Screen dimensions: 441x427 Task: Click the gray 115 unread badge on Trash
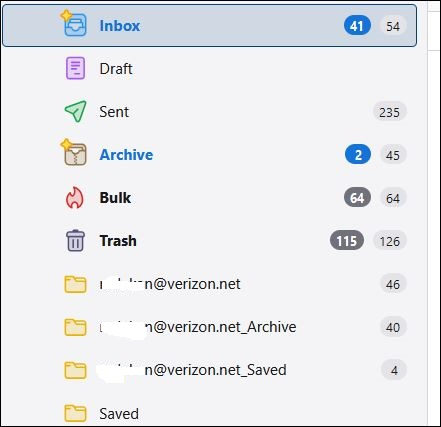click(347, 241)
